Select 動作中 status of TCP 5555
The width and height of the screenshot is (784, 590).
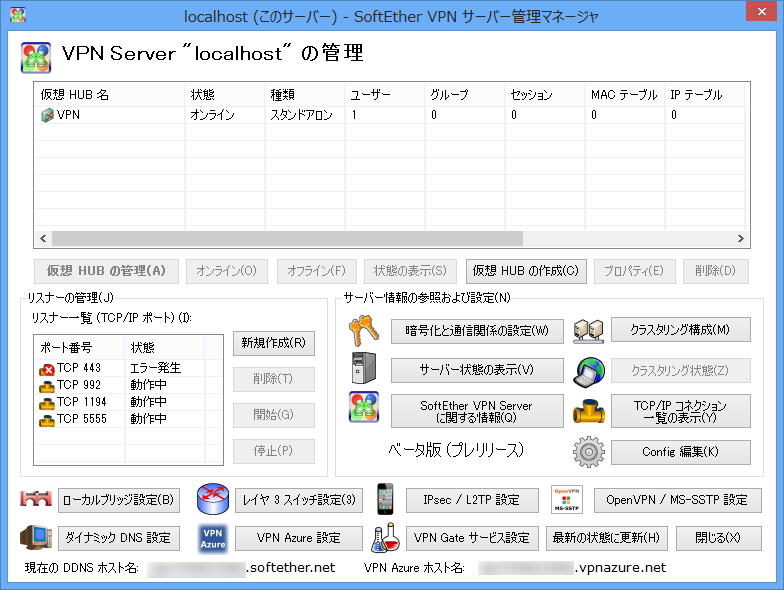148,420
